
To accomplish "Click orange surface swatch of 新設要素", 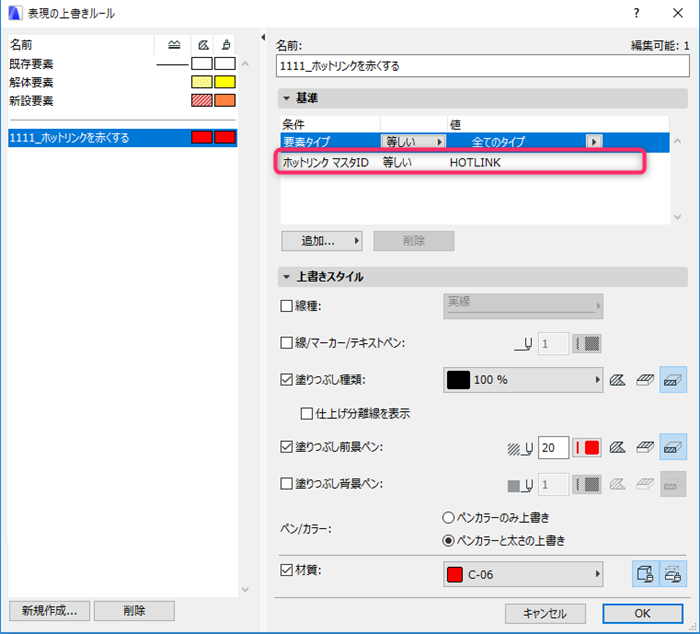I will tap(225, 100).
